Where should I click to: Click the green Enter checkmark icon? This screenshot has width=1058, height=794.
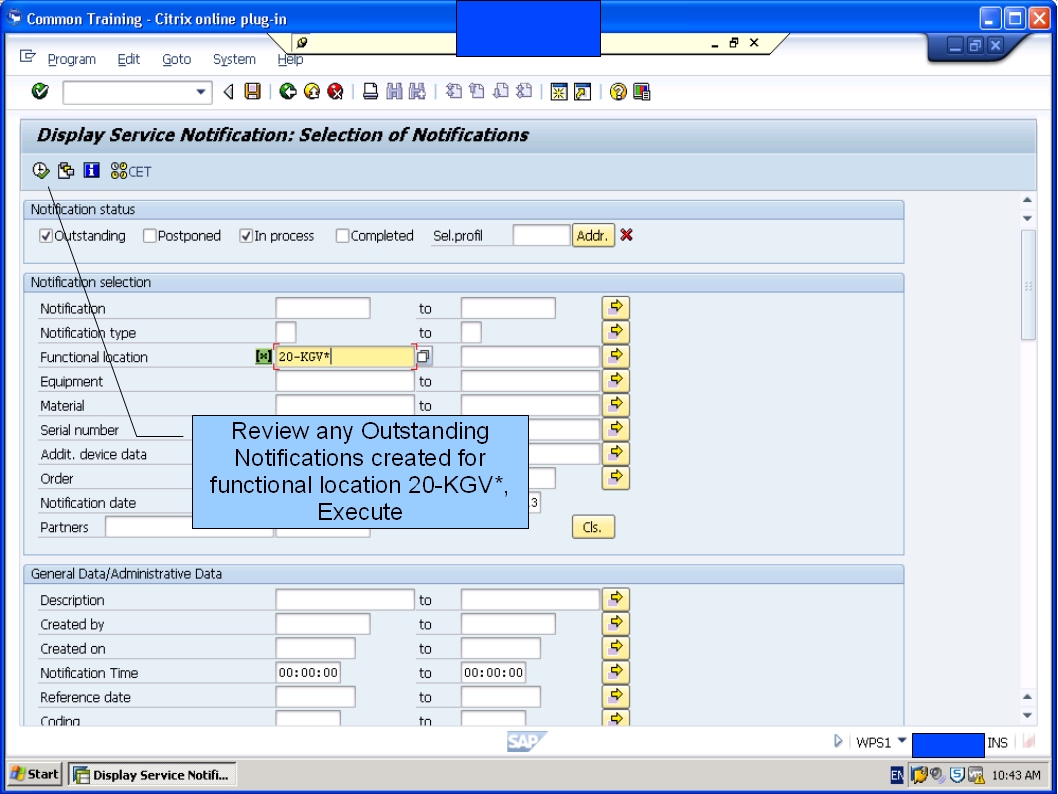[x=38, y=91]
